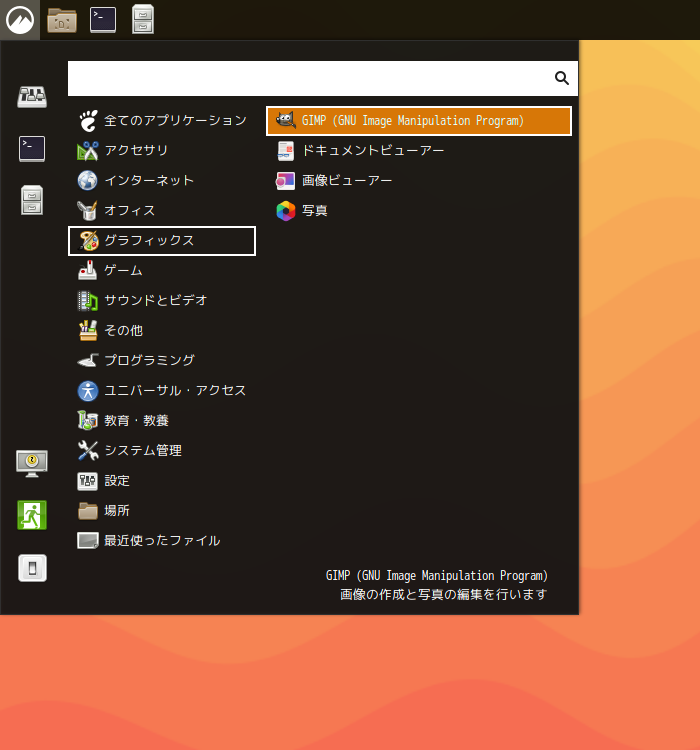Click the image viewer icon beside 画像ビューアー
Image resolution: width=700 pixels, height=750 pixels.
pyautogui.click(x=286, y=181)
